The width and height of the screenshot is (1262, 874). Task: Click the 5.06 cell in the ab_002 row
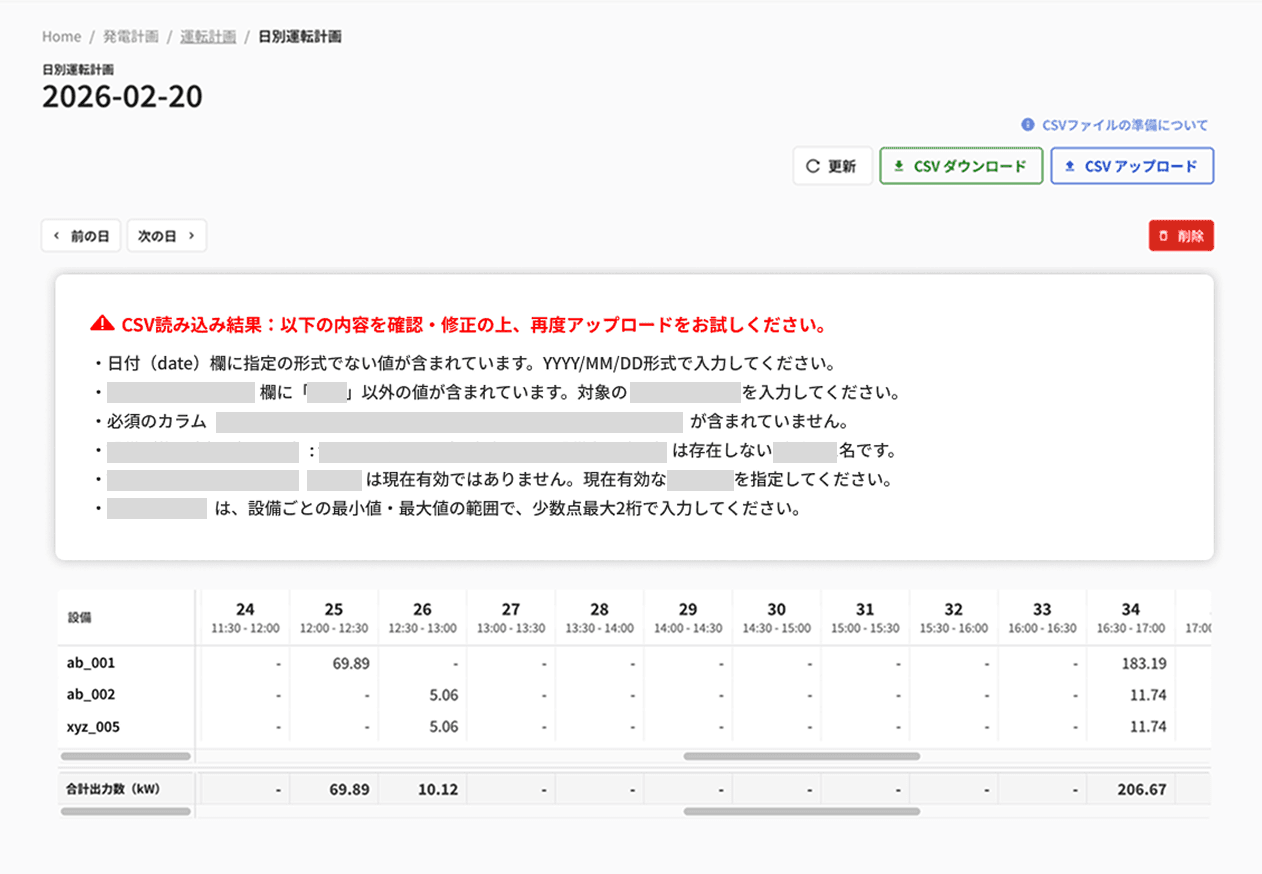tap(443, 694)
